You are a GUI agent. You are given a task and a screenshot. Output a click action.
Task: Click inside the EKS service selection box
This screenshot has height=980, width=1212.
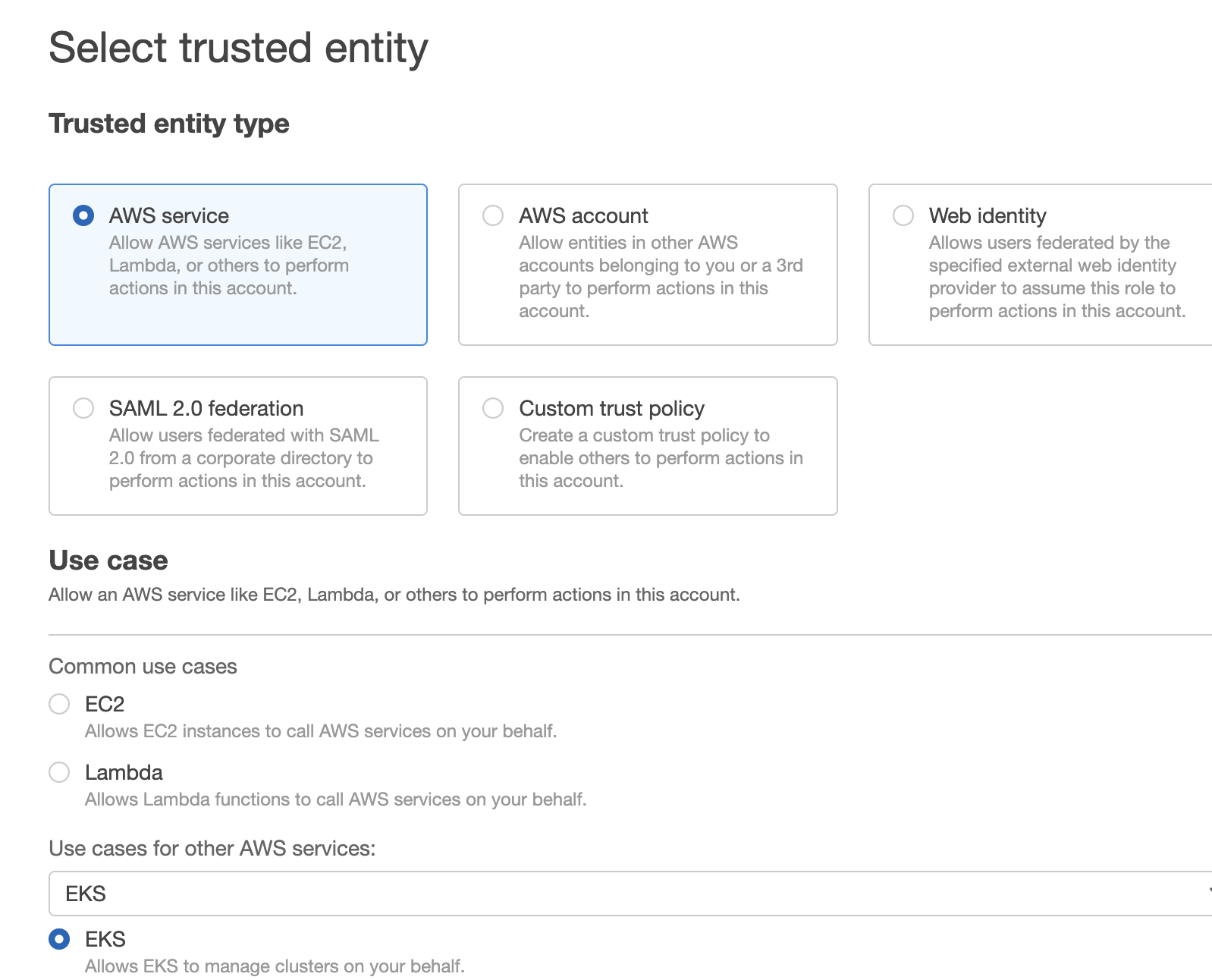click(x=303, y=894)
